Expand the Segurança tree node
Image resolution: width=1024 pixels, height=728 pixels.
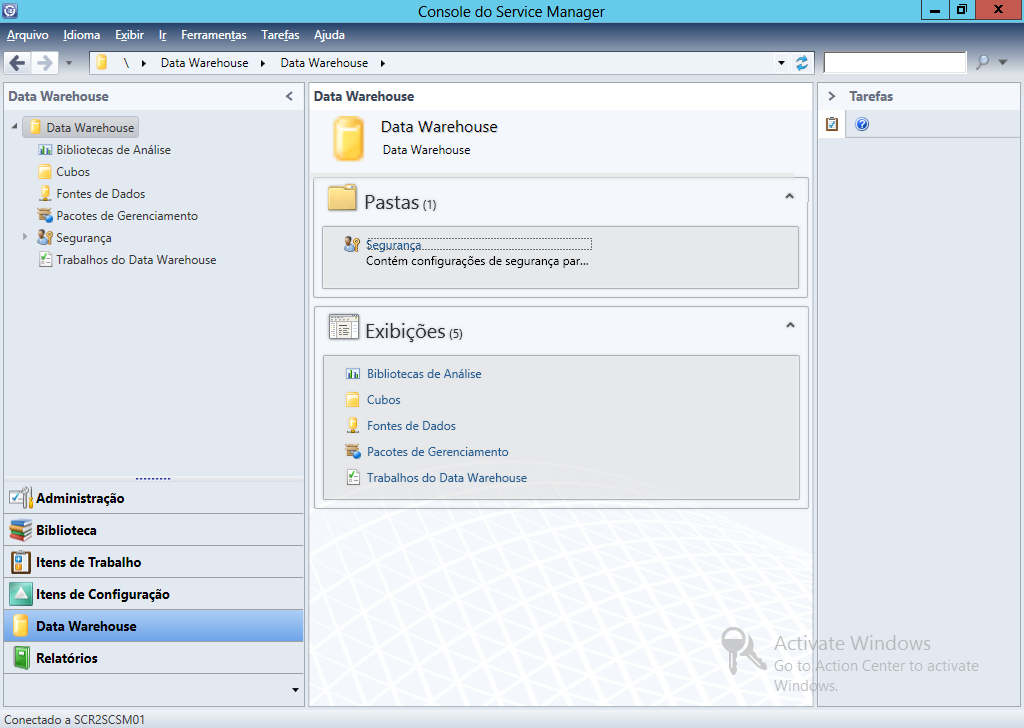25,237
